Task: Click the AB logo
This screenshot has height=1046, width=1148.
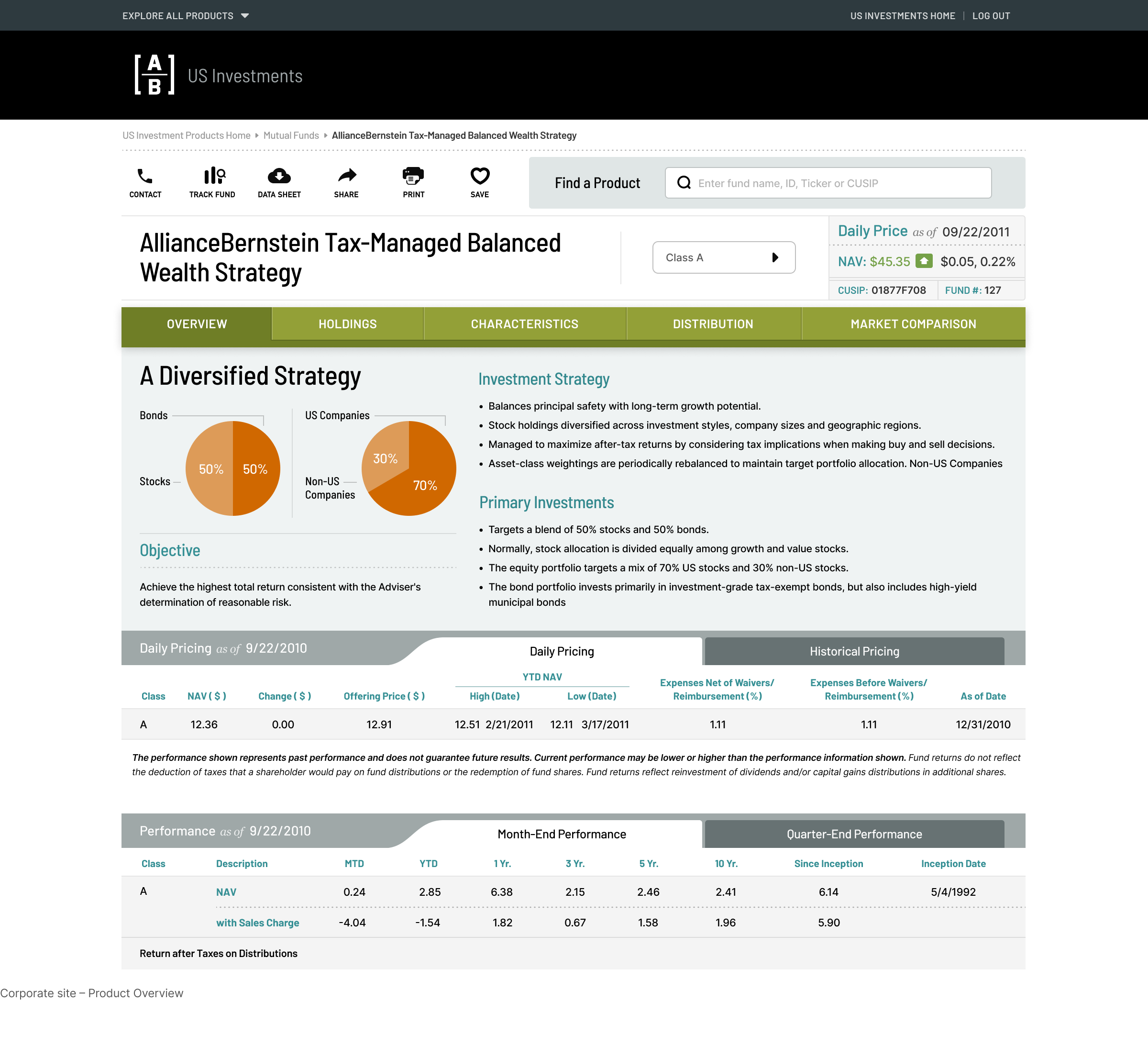Action: click(x=155, y=75)
